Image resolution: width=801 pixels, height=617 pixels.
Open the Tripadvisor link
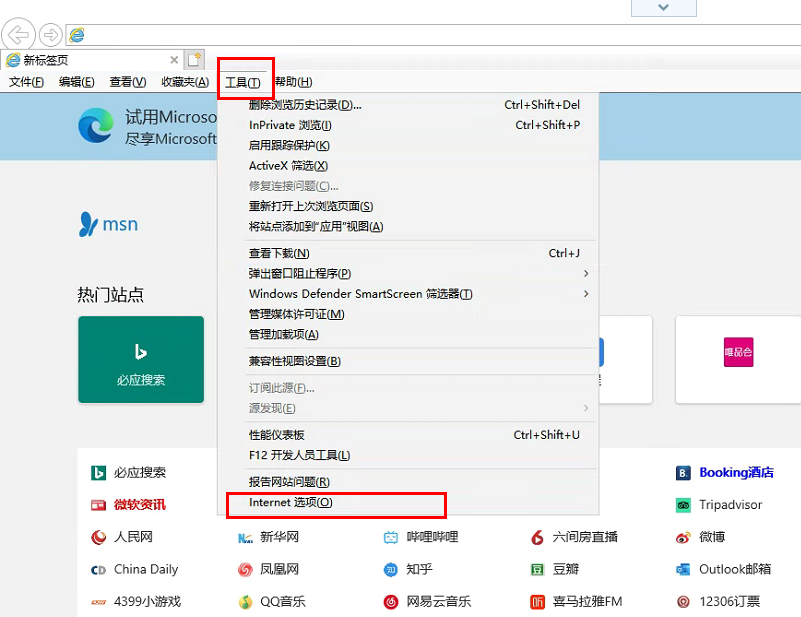[x=731, y=505]
